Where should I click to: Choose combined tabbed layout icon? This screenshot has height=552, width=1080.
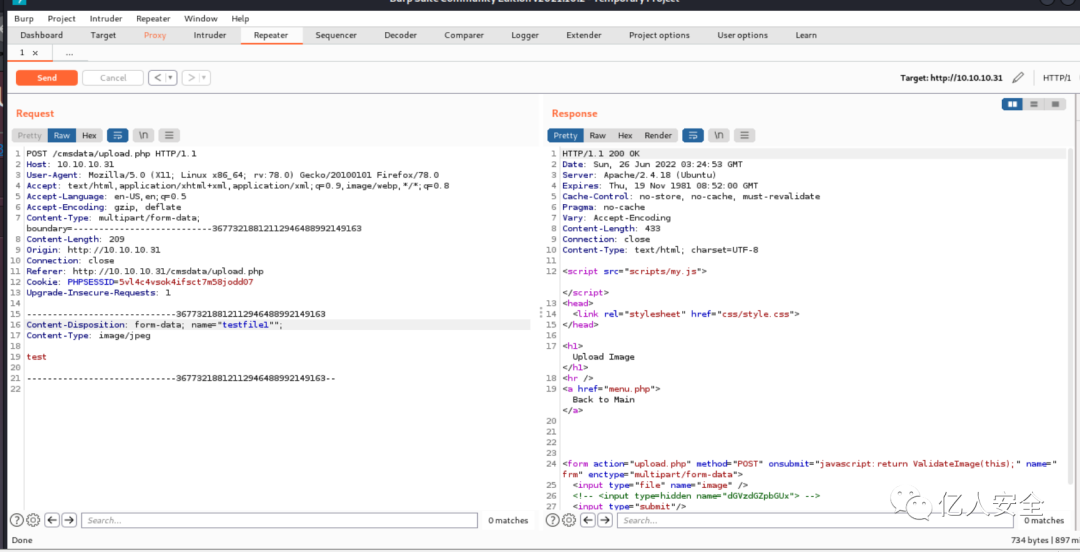coord(1055,104)
